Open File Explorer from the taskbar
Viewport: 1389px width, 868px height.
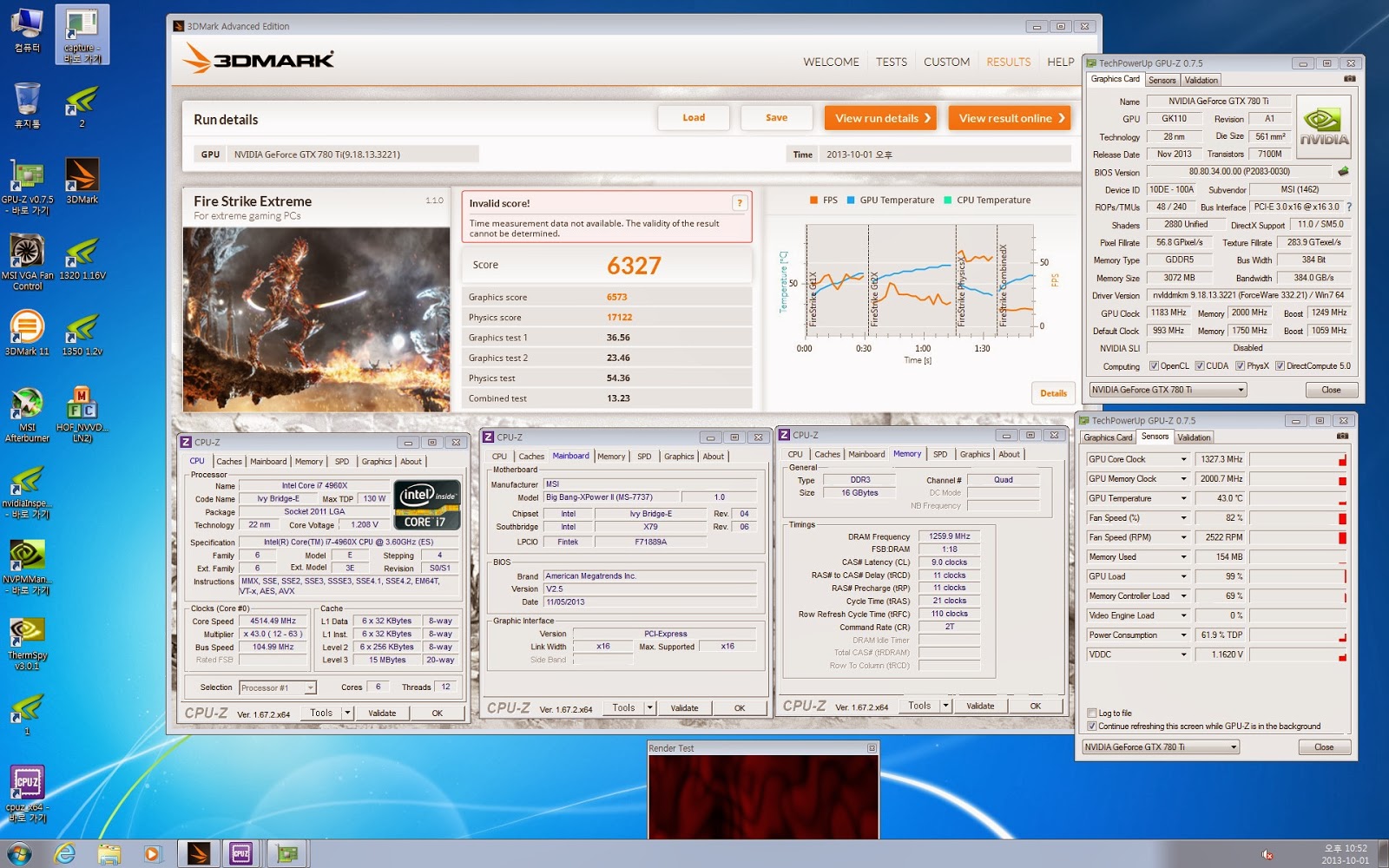[x=109, y=854]
